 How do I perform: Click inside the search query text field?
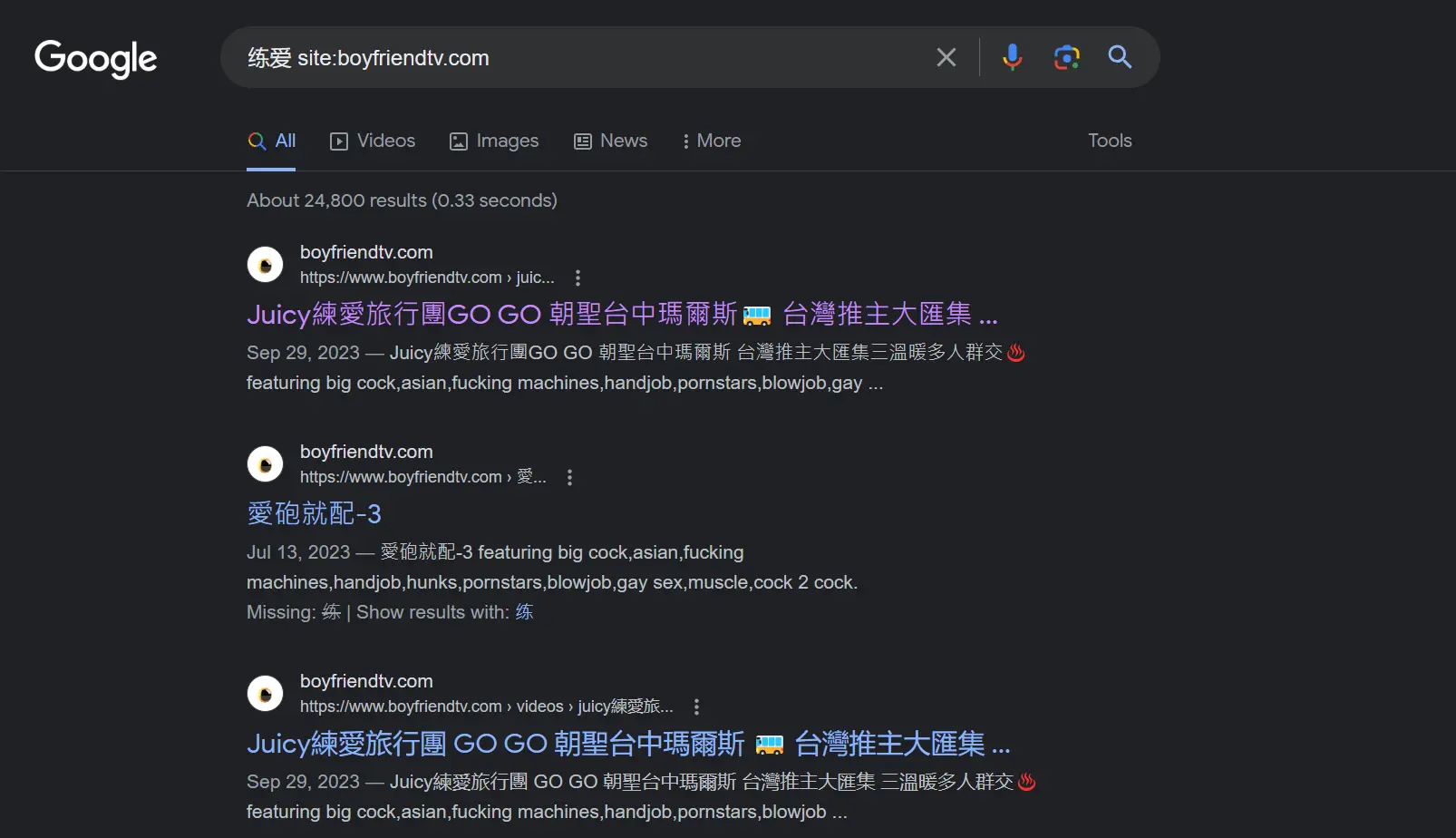click(580, 58)
